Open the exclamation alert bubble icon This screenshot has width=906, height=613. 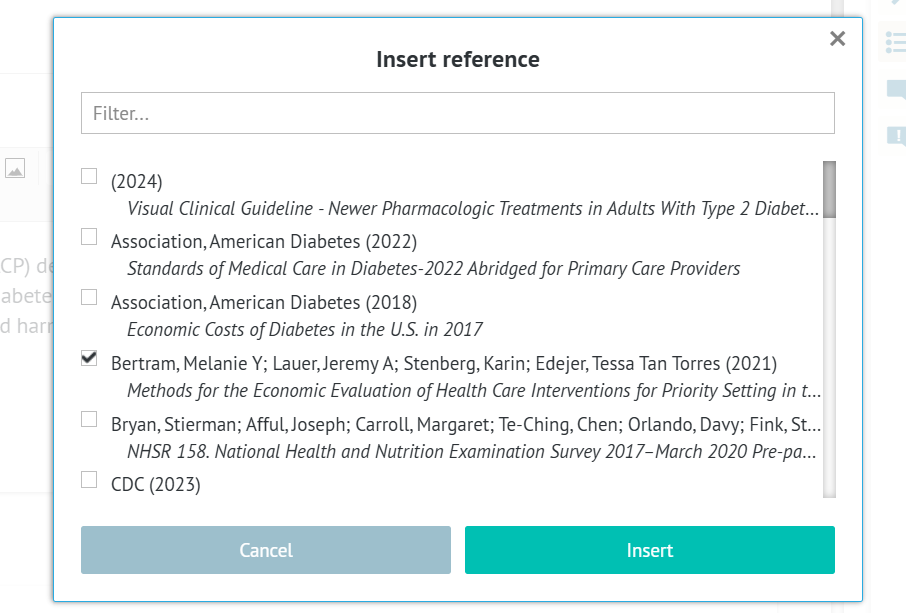click(895, 137)
